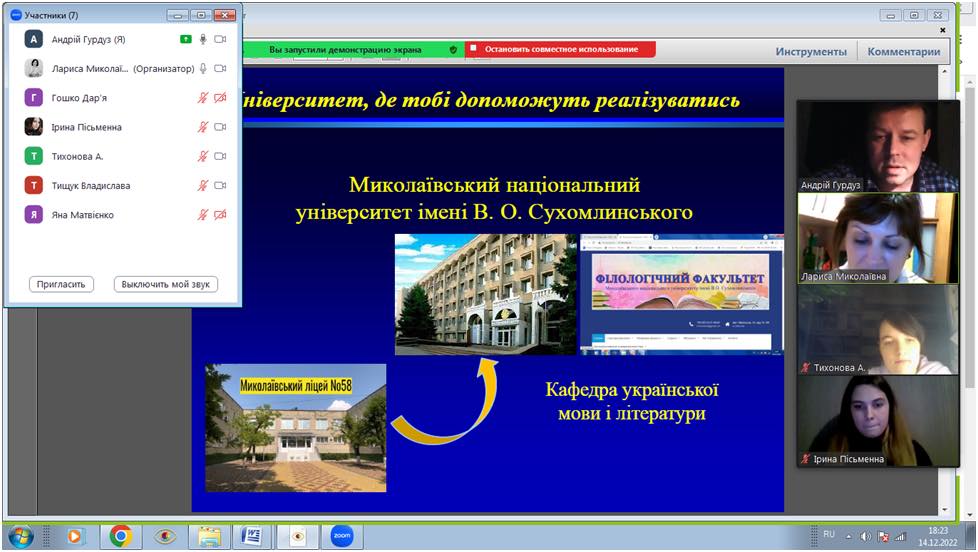Open the RU language selector in taskbar
Viewport: 978px width, 552px height.
tap(828, 535)
